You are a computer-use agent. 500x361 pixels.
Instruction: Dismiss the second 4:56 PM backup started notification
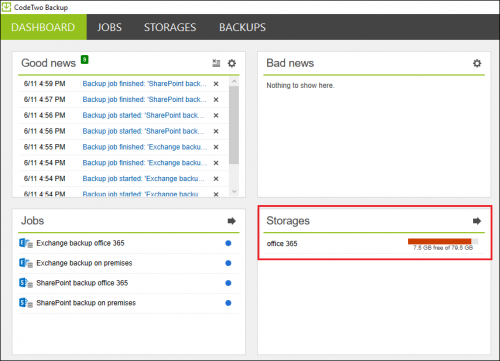click(216, 131)
